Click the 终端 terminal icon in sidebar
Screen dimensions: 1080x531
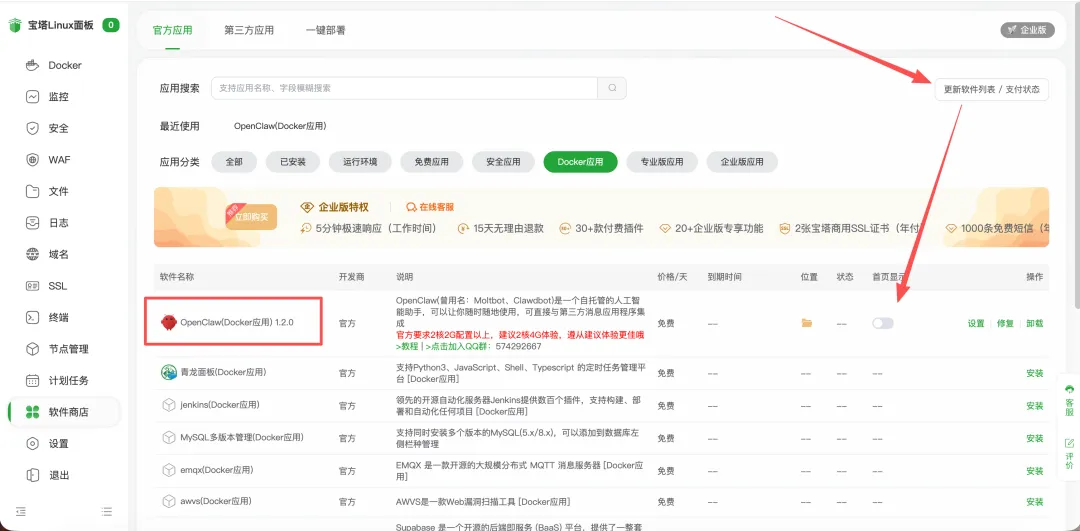pos(32,317)
